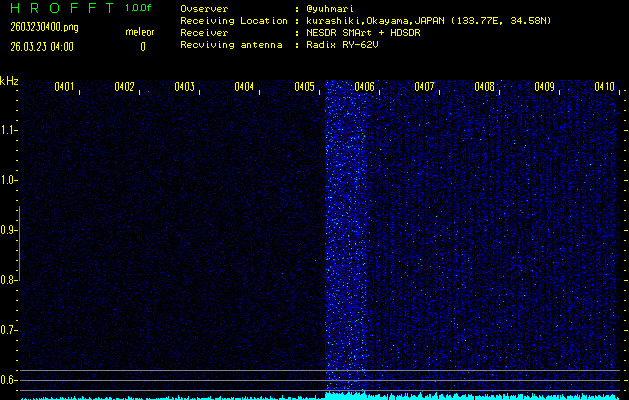Click the 1.00f version label
This screenshot has width=629, height=400.
(140, 8)
